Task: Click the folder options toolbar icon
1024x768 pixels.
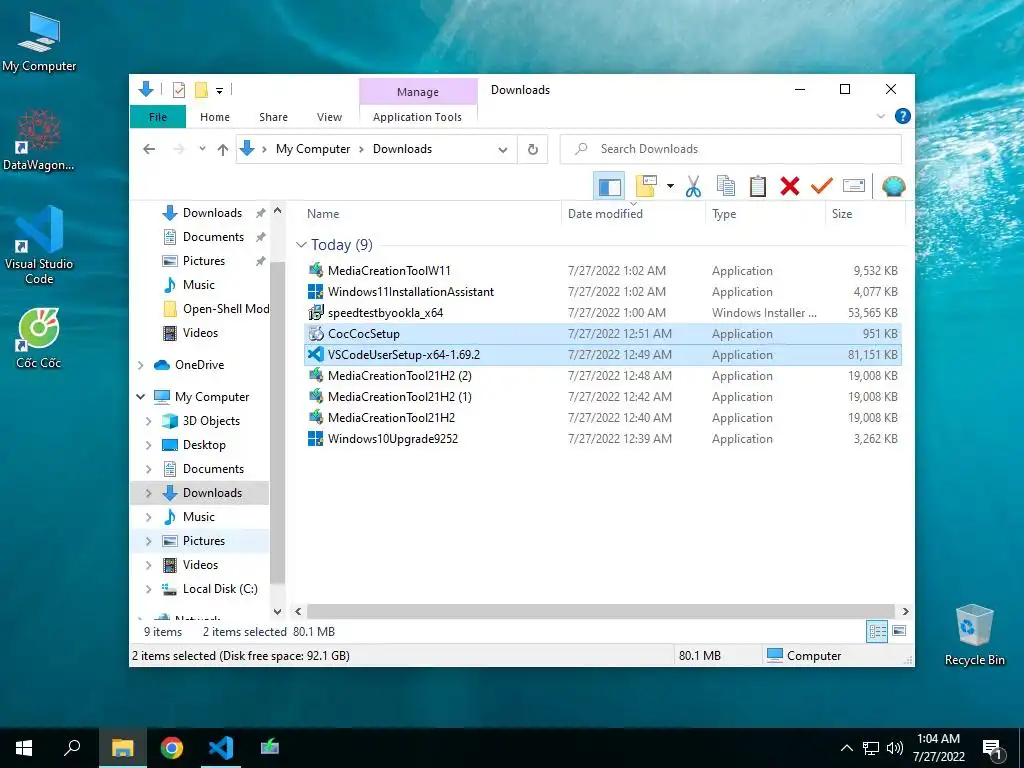Action: click(x=646, y=187)
